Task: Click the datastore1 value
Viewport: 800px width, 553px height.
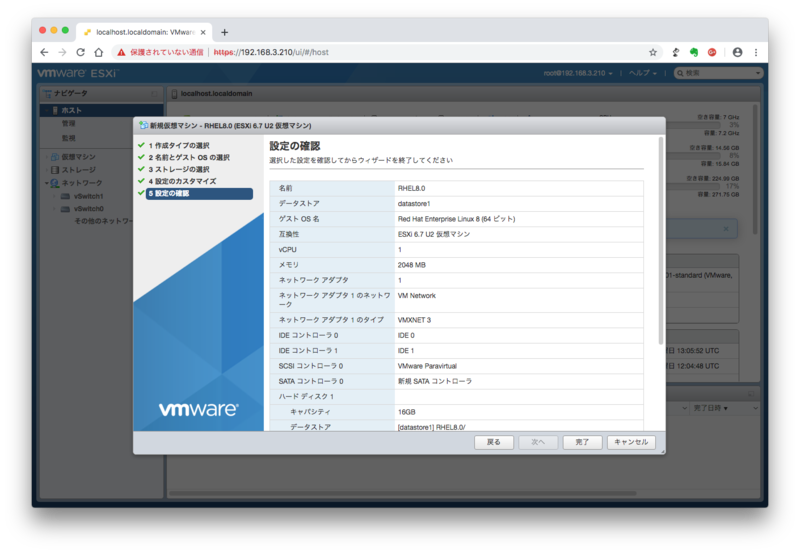Action: pos(414,204)
